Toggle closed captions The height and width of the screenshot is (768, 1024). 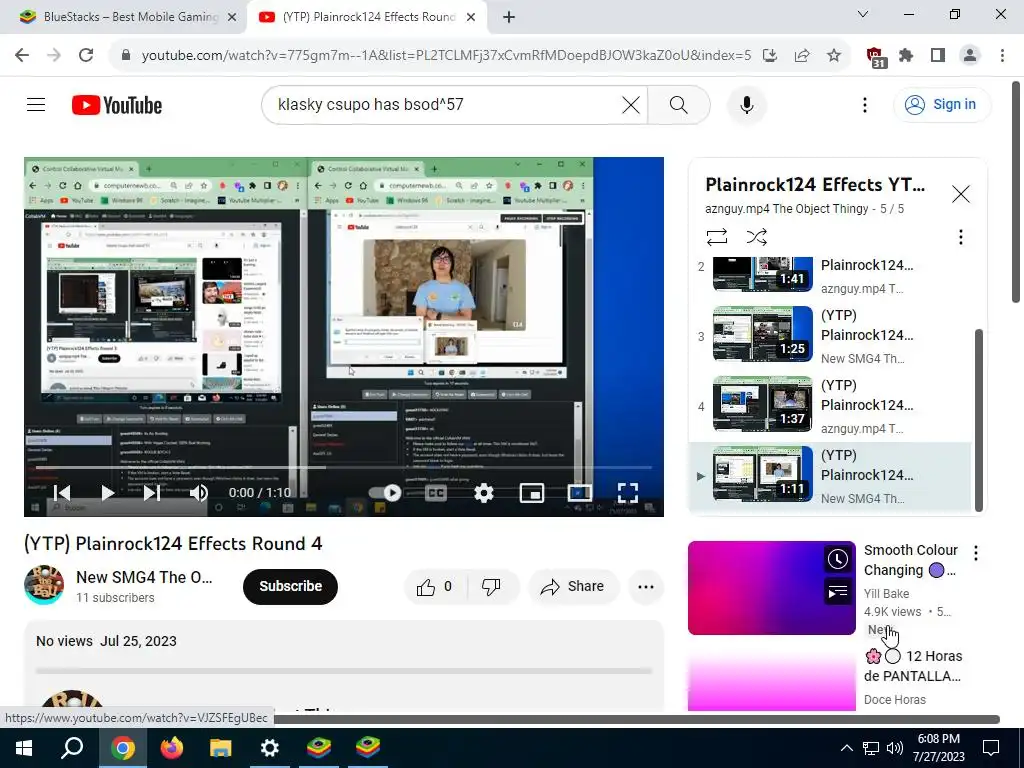pos(436,492)
